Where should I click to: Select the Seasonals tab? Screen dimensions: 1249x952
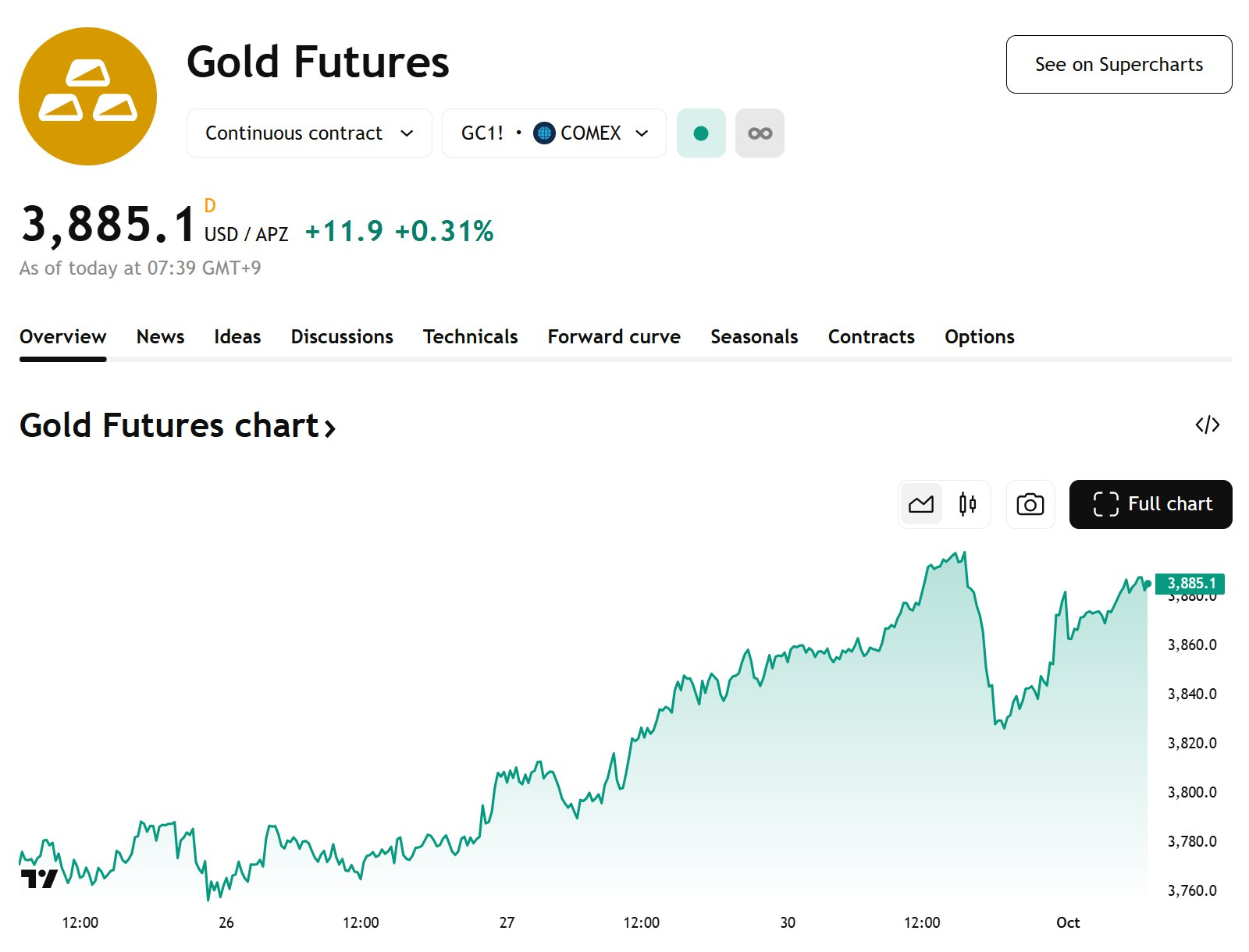click(754, 337)
